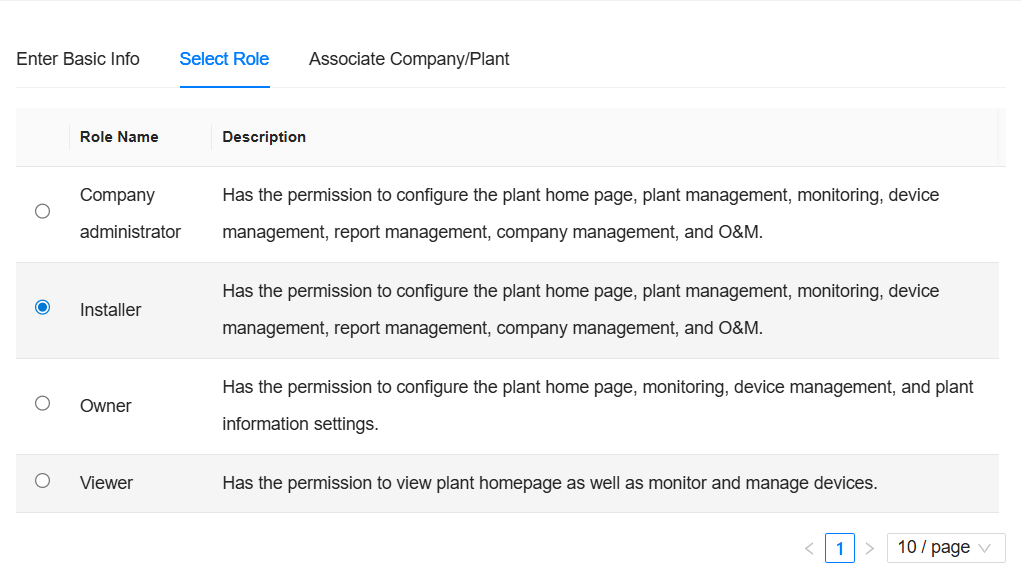
Task: Go to next page arrow
Action: 869,548
